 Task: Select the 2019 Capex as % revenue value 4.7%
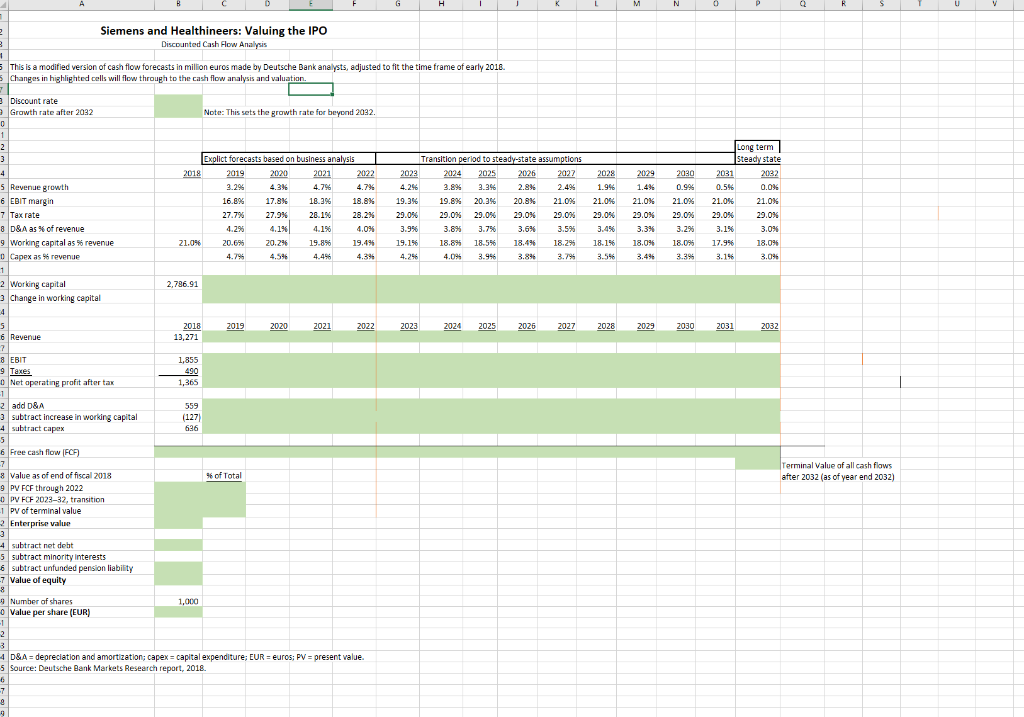click(x=235, y=257)
